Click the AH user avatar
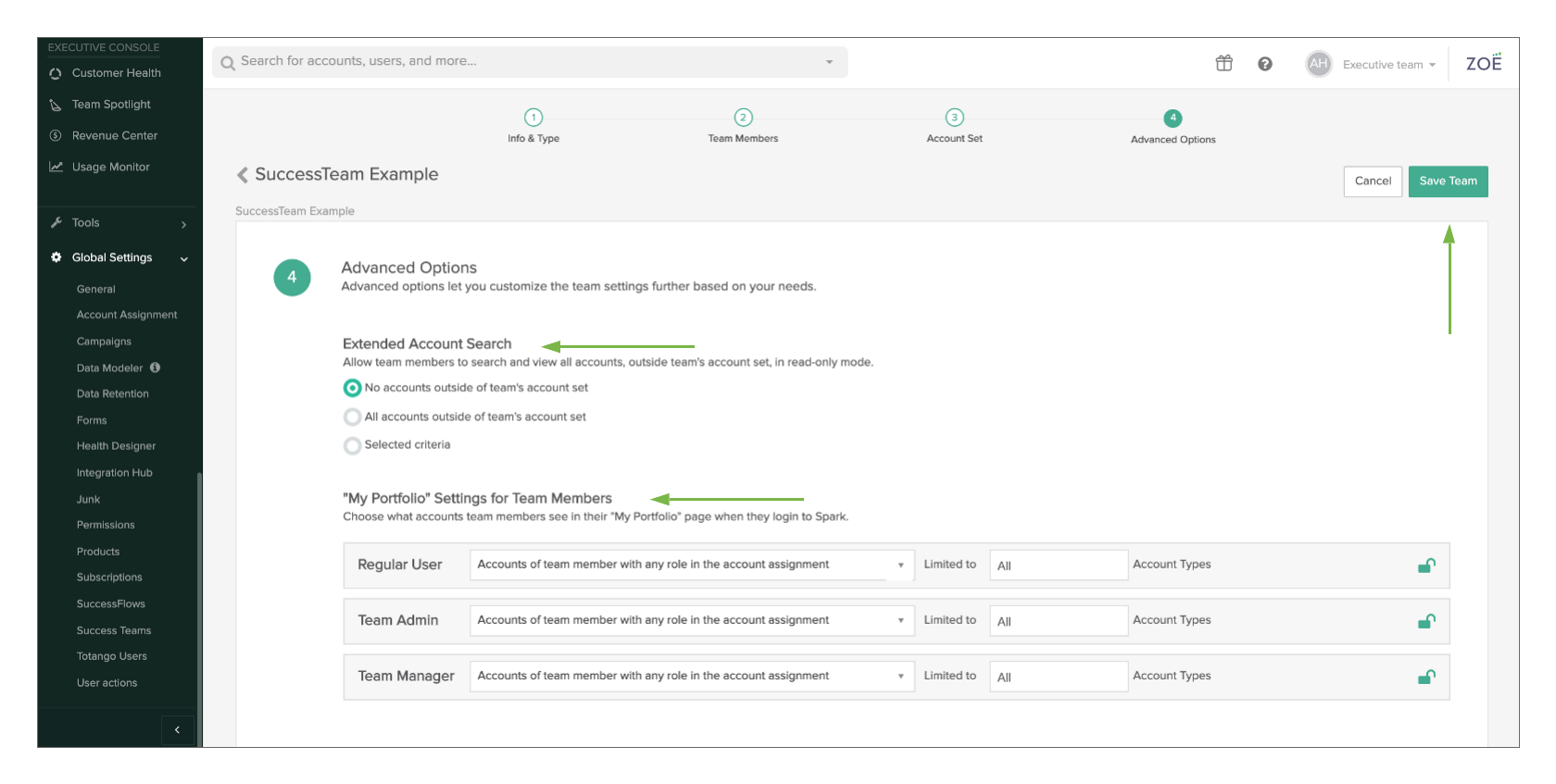 [1319, 64]
